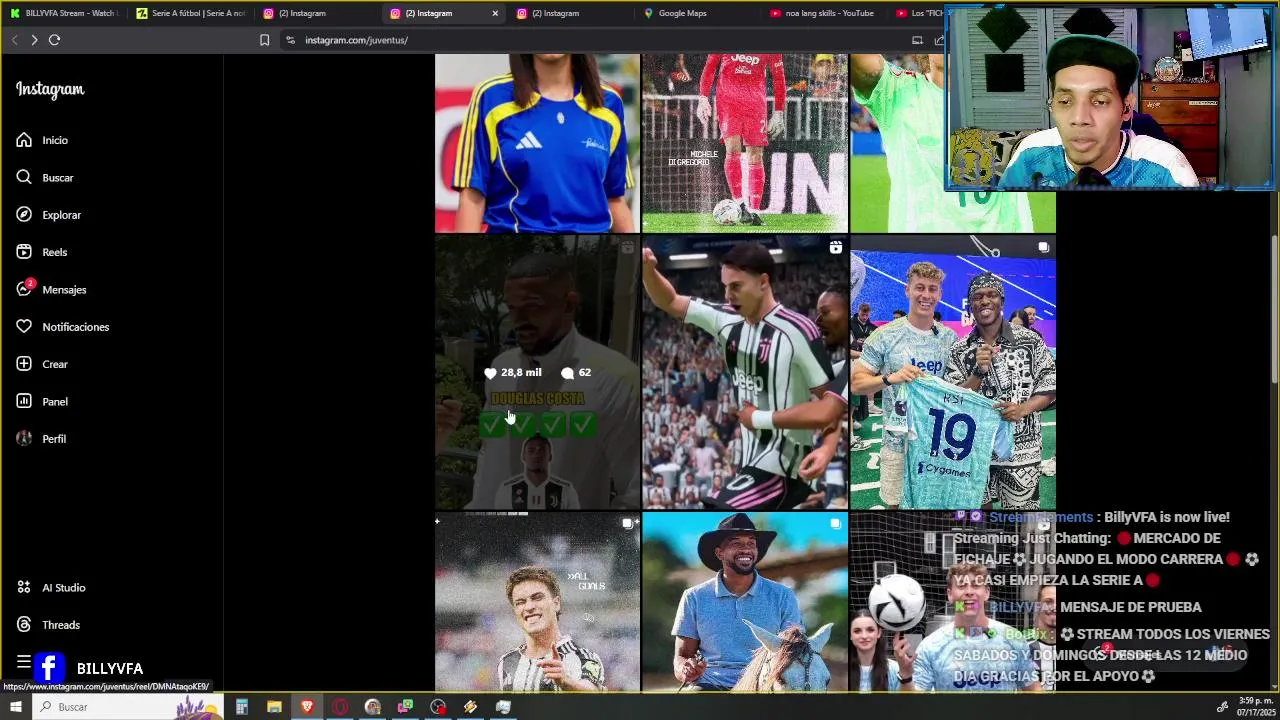Click the 28,8 mil likes count

pyautogui.click(x=513, y=373)
